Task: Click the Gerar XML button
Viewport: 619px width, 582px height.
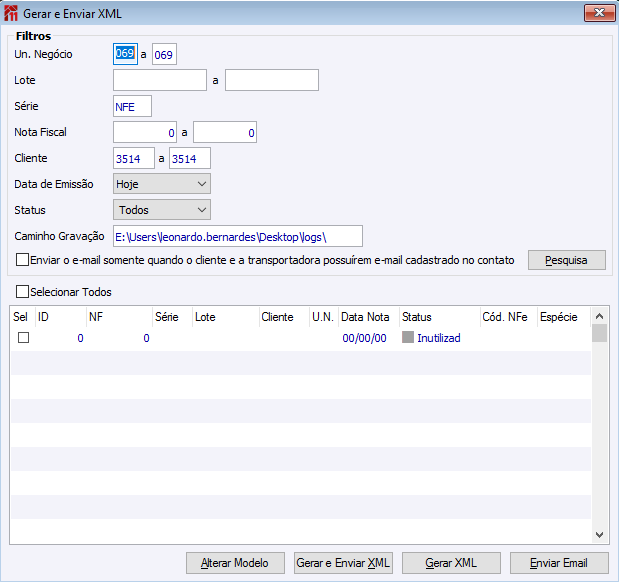Action: [451, 563]
